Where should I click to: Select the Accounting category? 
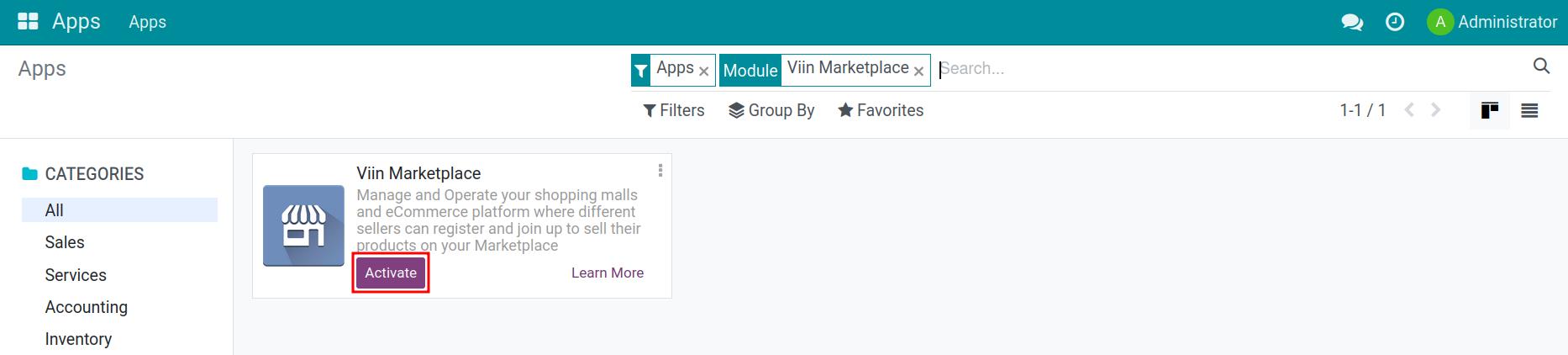pos(87,307)
